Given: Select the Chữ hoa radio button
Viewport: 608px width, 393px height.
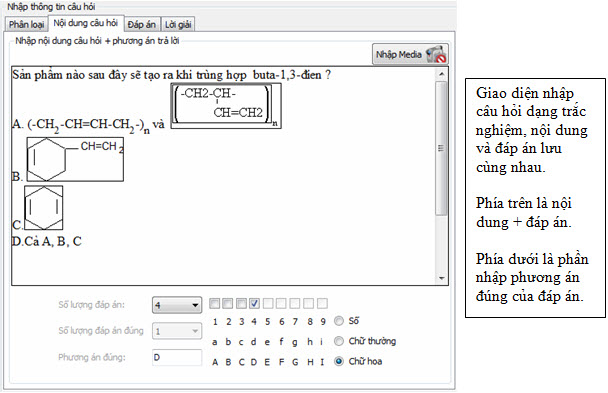Looking at the screenshot, I should [339, 361].
